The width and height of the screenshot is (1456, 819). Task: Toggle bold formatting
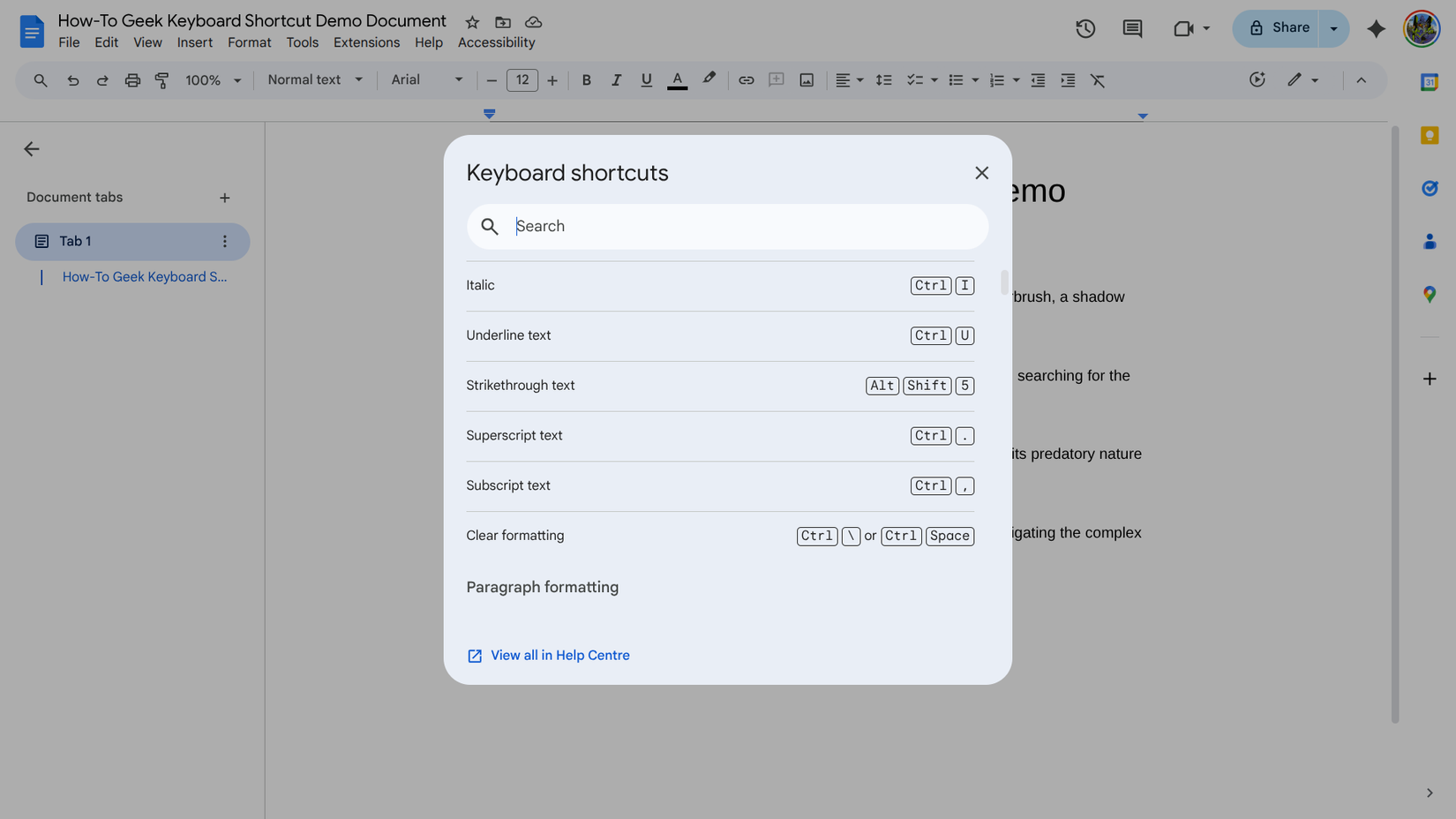pos(586,79)
